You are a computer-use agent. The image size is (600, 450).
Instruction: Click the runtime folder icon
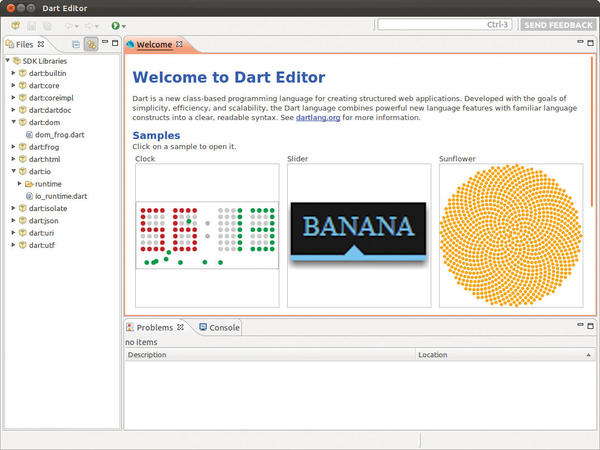(29, 184)
